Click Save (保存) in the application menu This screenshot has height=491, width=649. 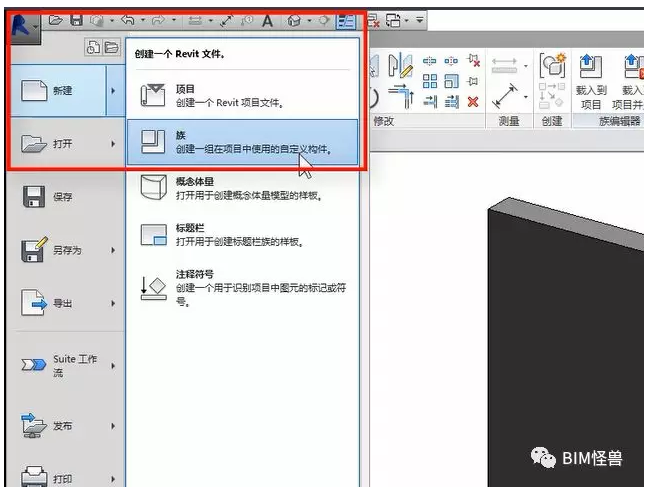tap(60, 197)
